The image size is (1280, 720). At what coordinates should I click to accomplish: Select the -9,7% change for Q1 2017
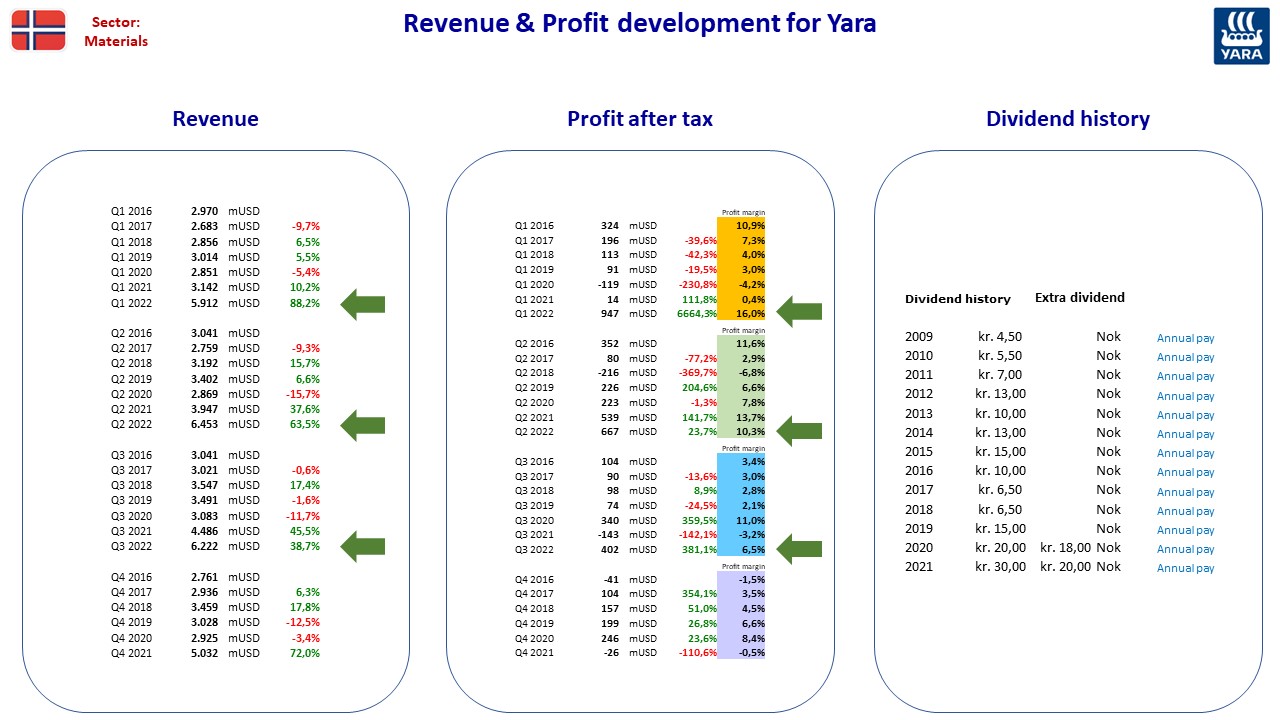tap(305, 226)
